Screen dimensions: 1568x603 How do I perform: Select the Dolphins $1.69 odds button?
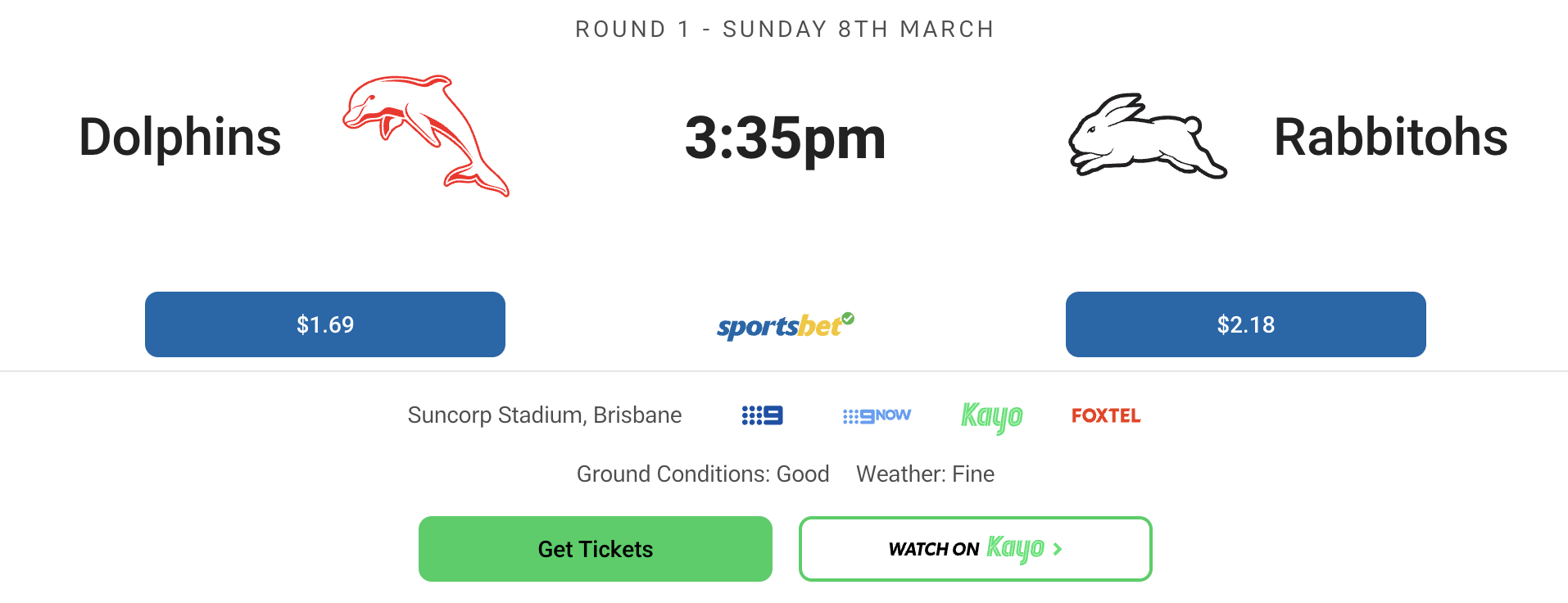point(325,324)
